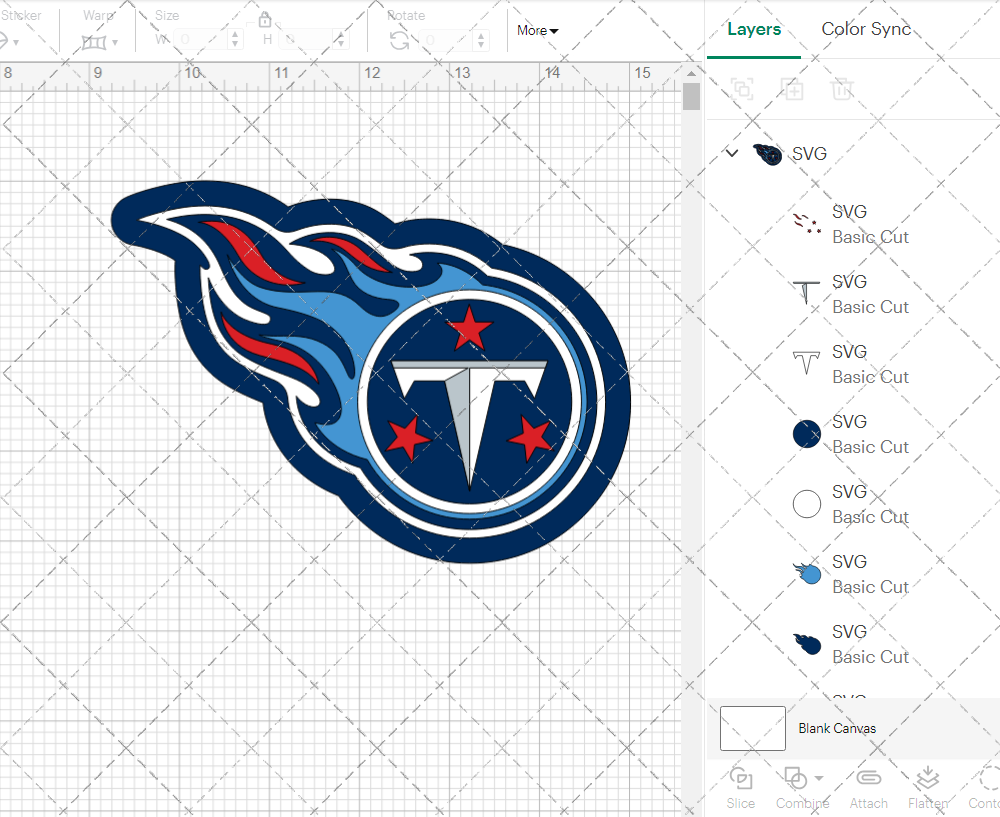This screenshot has height=817, width=1000.
Task: Click the height stepper arrows
Action: [341, 40]
